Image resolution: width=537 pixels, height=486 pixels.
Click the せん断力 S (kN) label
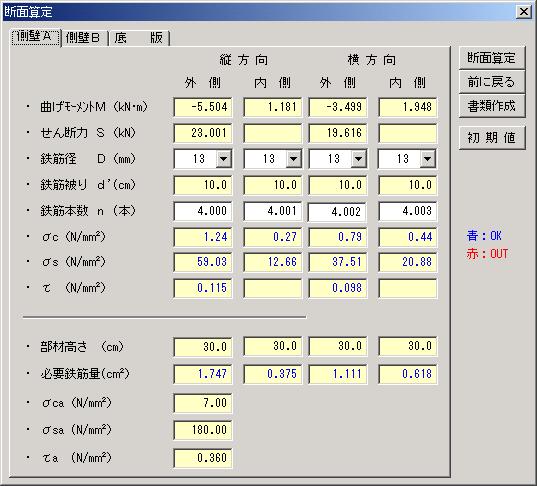coord(88,133)
